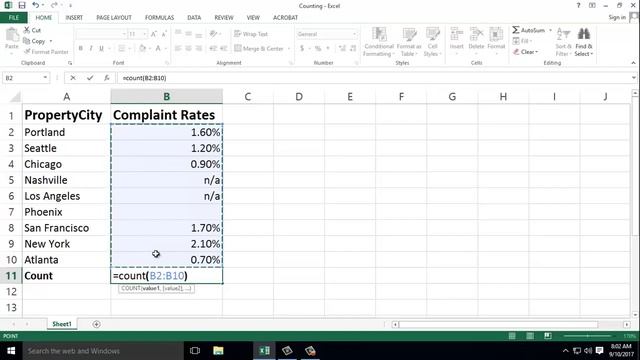Cancel the formula entry with the X button
Viewport: 640px width, 360px height.
(x=73, y=78)
